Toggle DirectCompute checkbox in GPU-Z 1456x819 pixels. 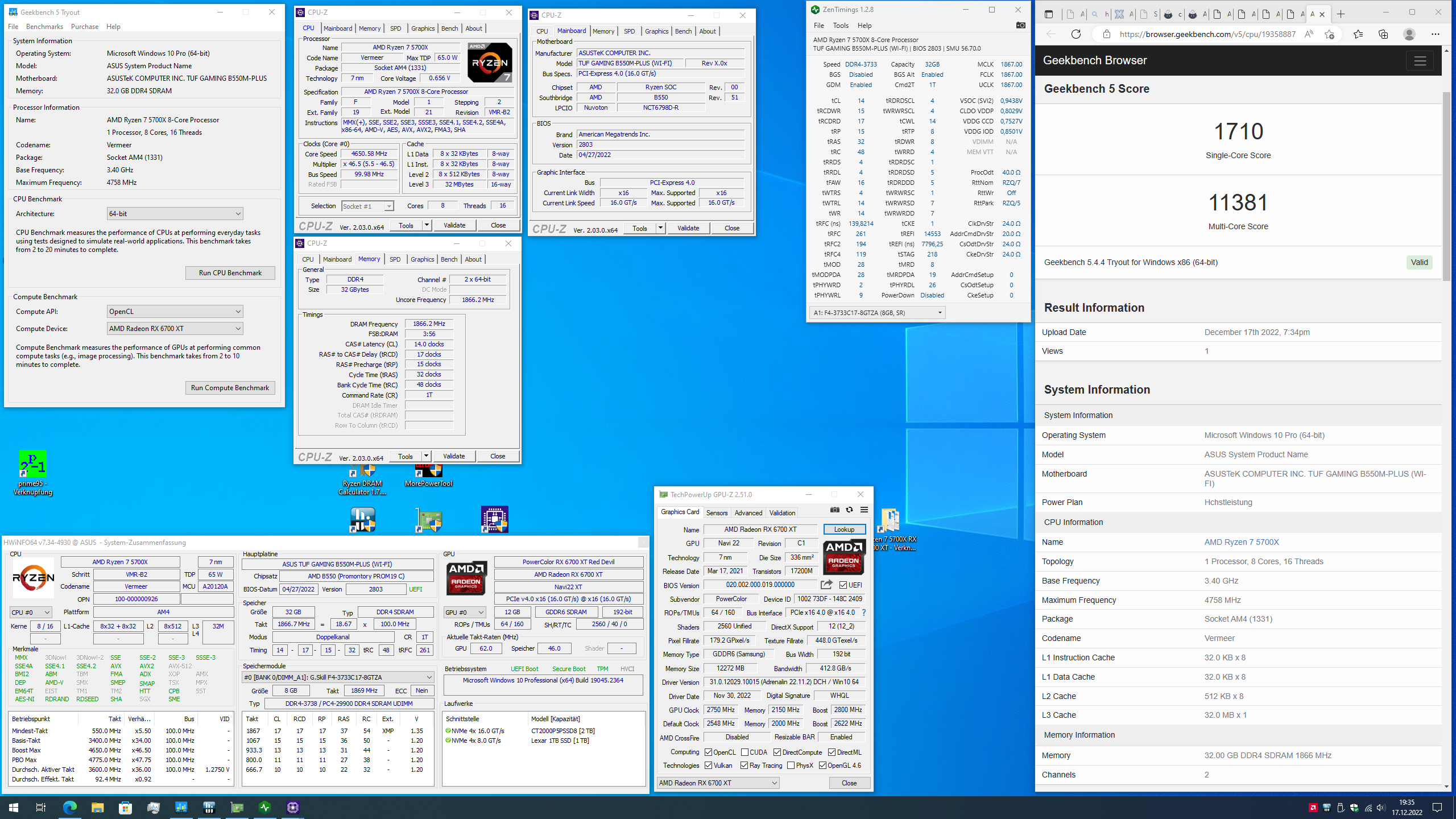[777, 752]
